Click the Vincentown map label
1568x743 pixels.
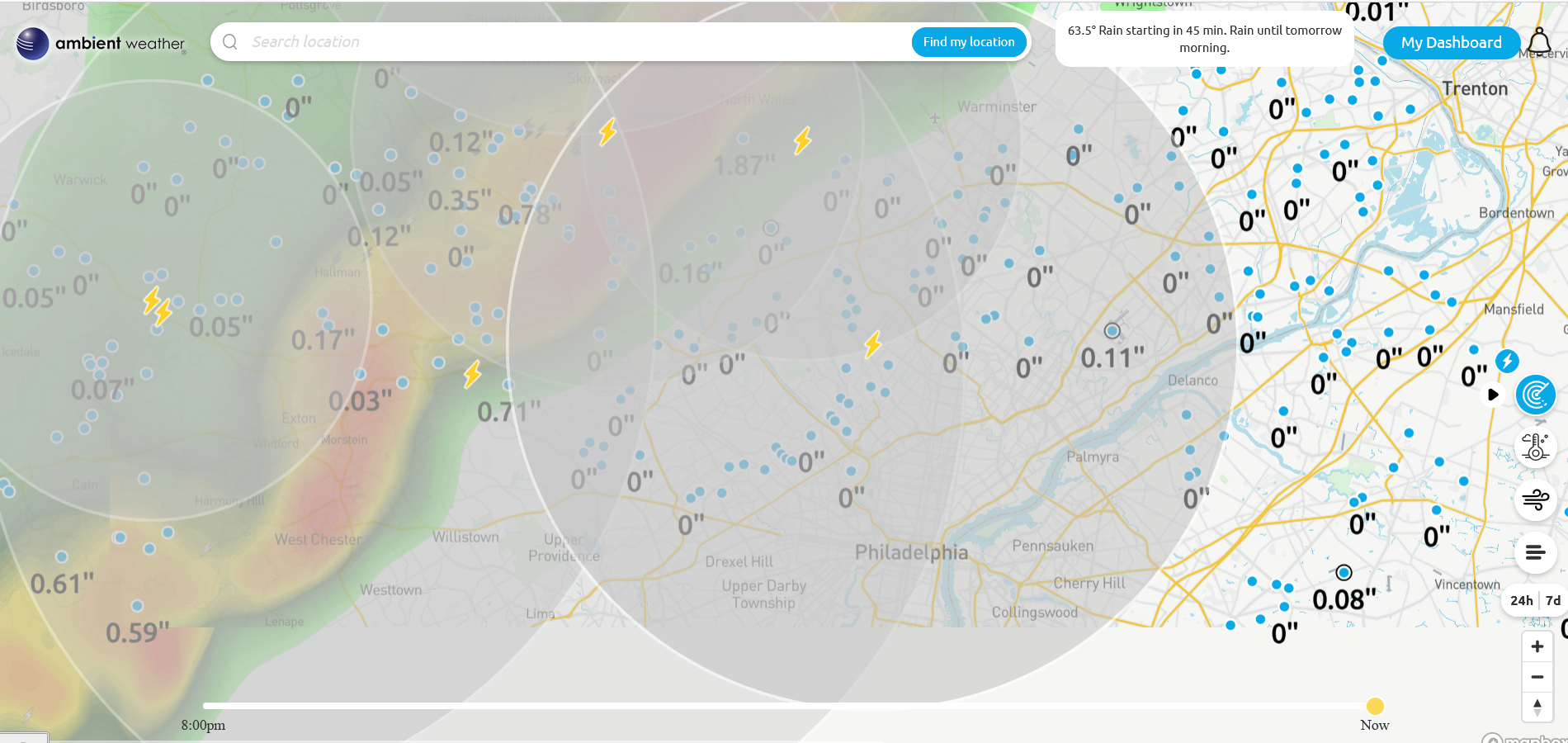(1467, 584)
